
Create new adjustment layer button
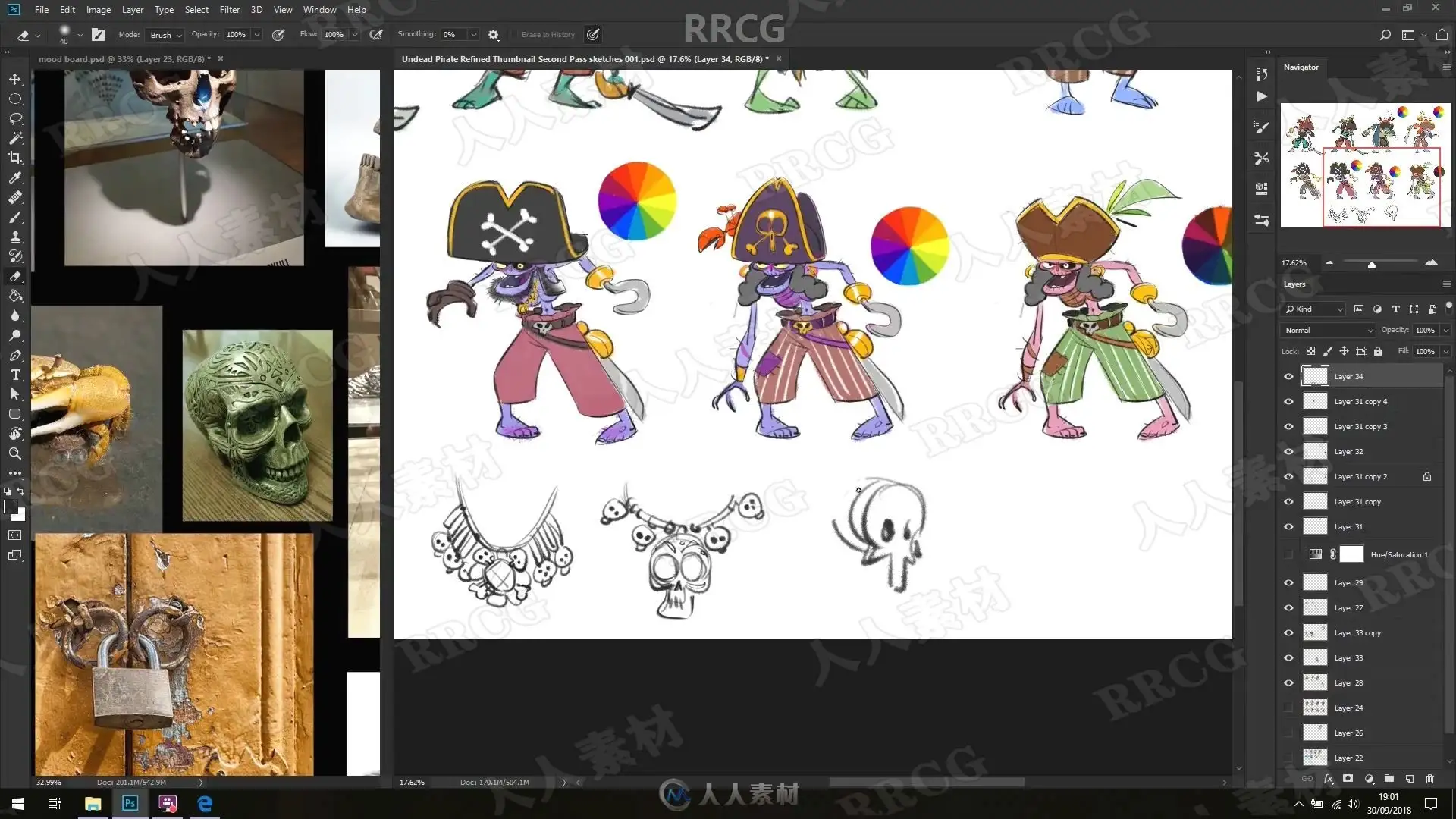tap(1369, 779)
